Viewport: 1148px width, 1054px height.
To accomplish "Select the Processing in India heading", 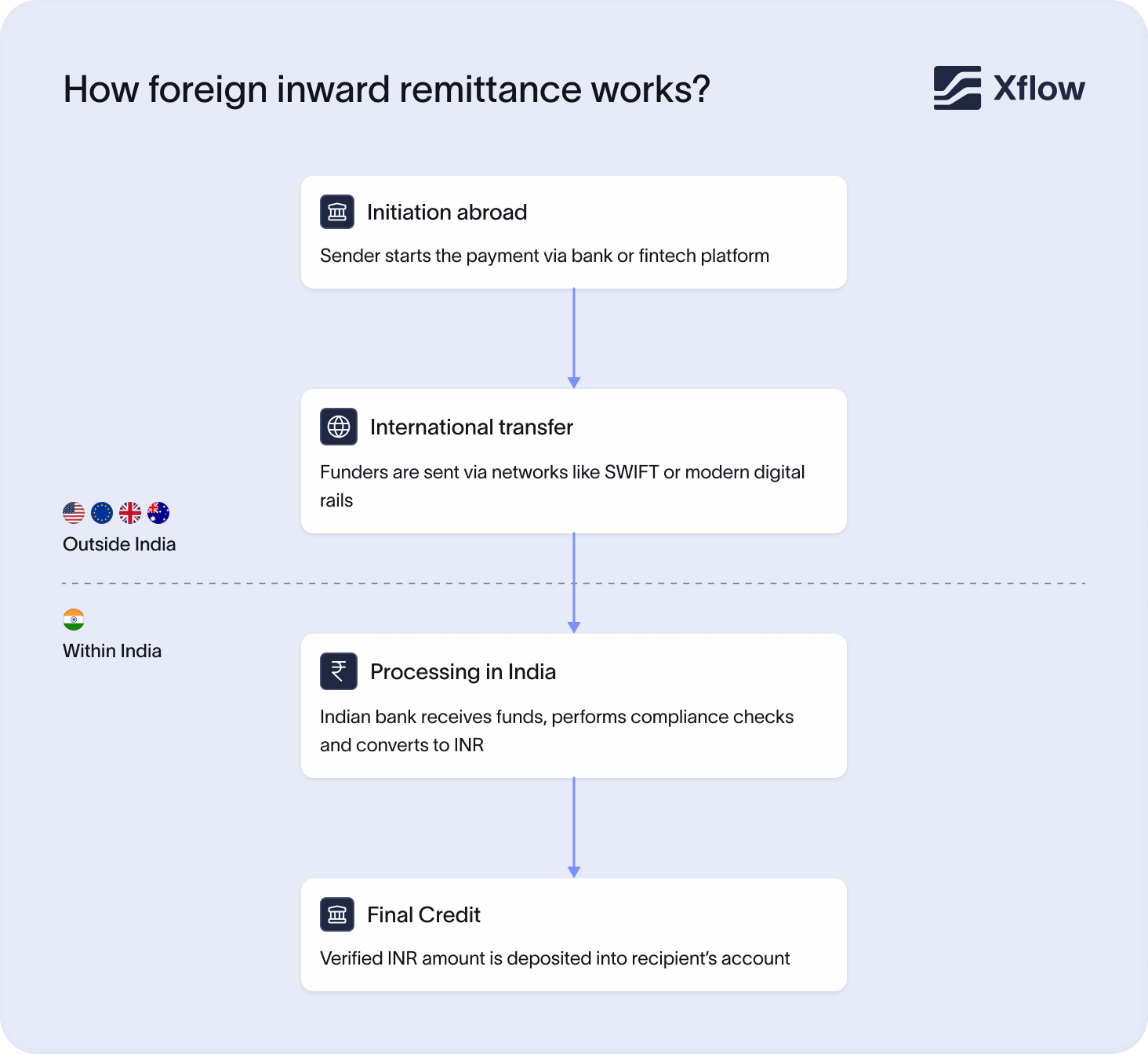I will click(463, 672).
